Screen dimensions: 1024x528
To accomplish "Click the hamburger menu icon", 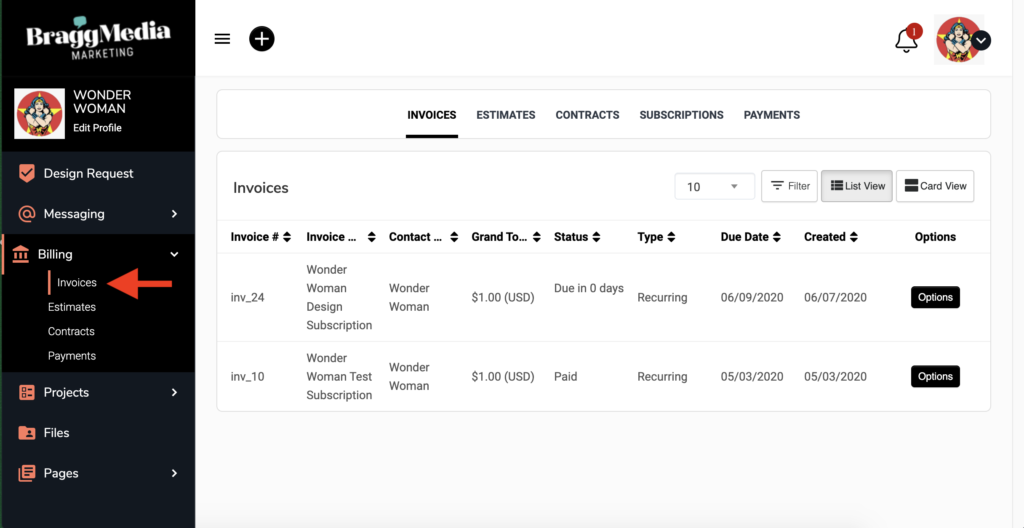I will (x=222, y=39).
